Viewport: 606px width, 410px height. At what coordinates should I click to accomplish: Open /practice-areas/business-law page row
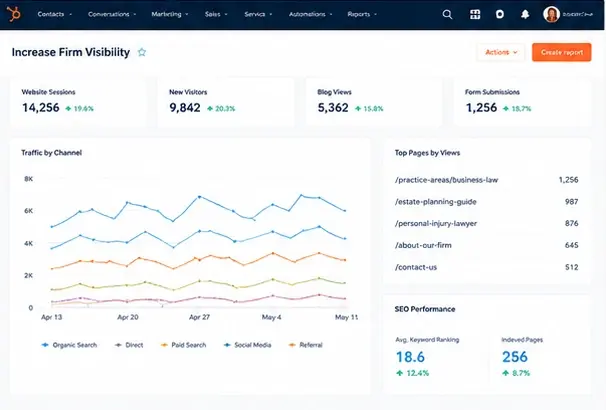point(486,180)
